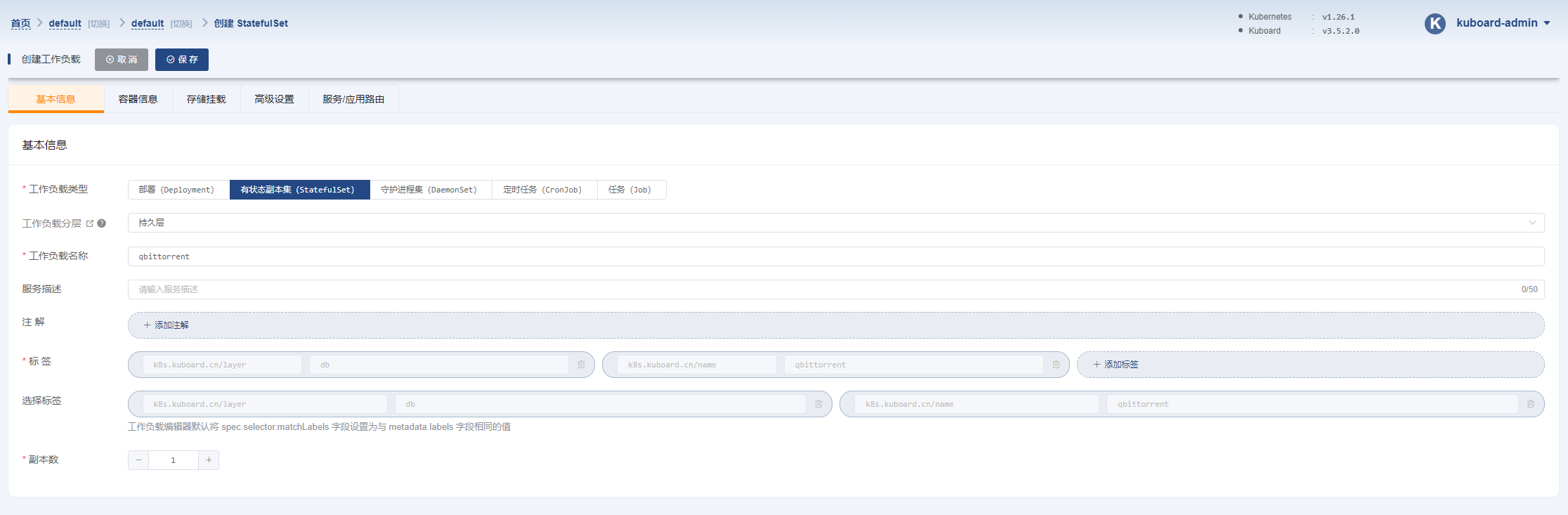1568x515 pixels.
Task: Switch to 容器信息 tab
Action: [138, 99]
